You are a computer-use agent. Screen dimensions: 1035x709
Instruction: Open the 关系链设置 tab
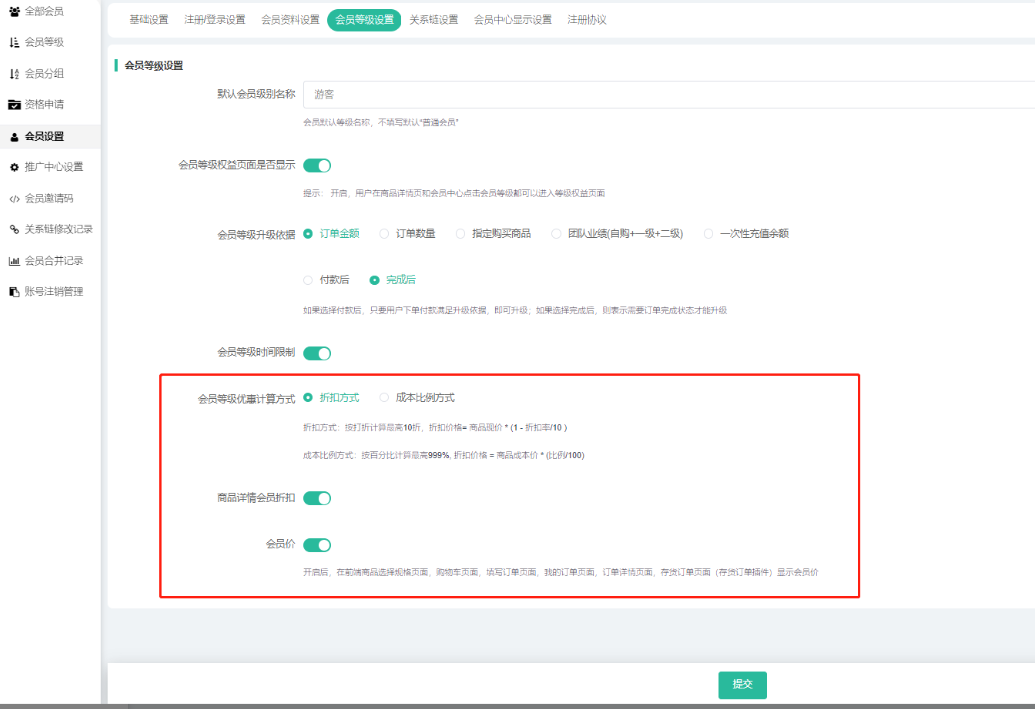434,20
